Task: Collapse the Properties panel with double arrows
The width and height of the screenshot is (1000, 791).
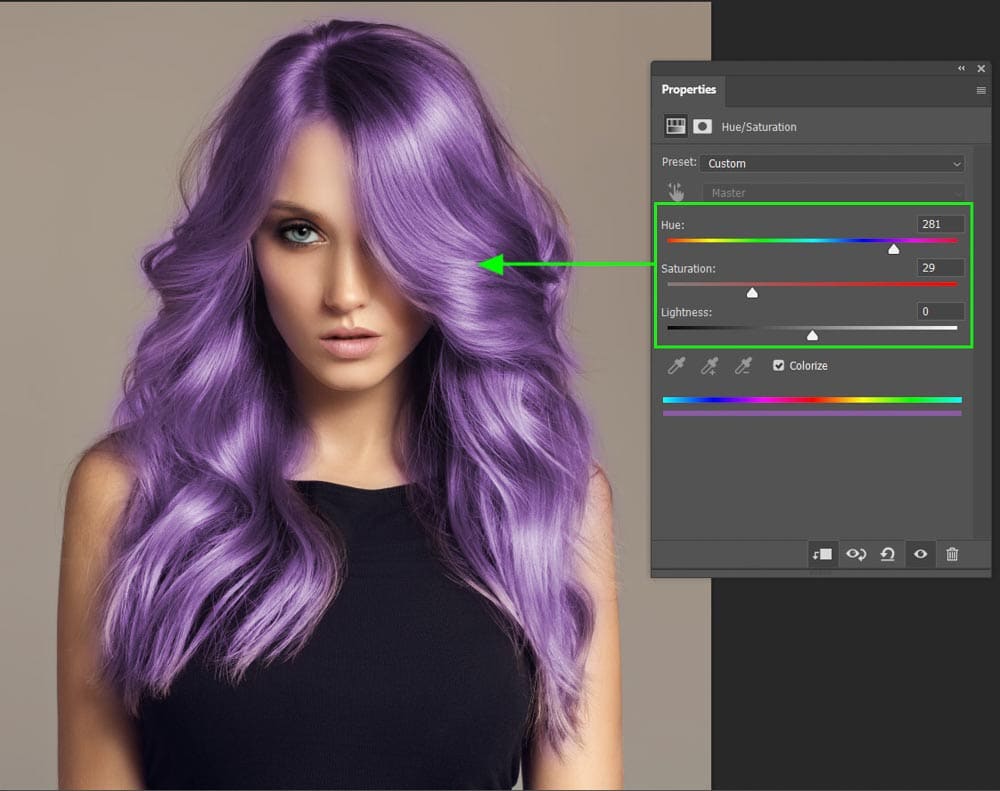Action: (961, 68)
